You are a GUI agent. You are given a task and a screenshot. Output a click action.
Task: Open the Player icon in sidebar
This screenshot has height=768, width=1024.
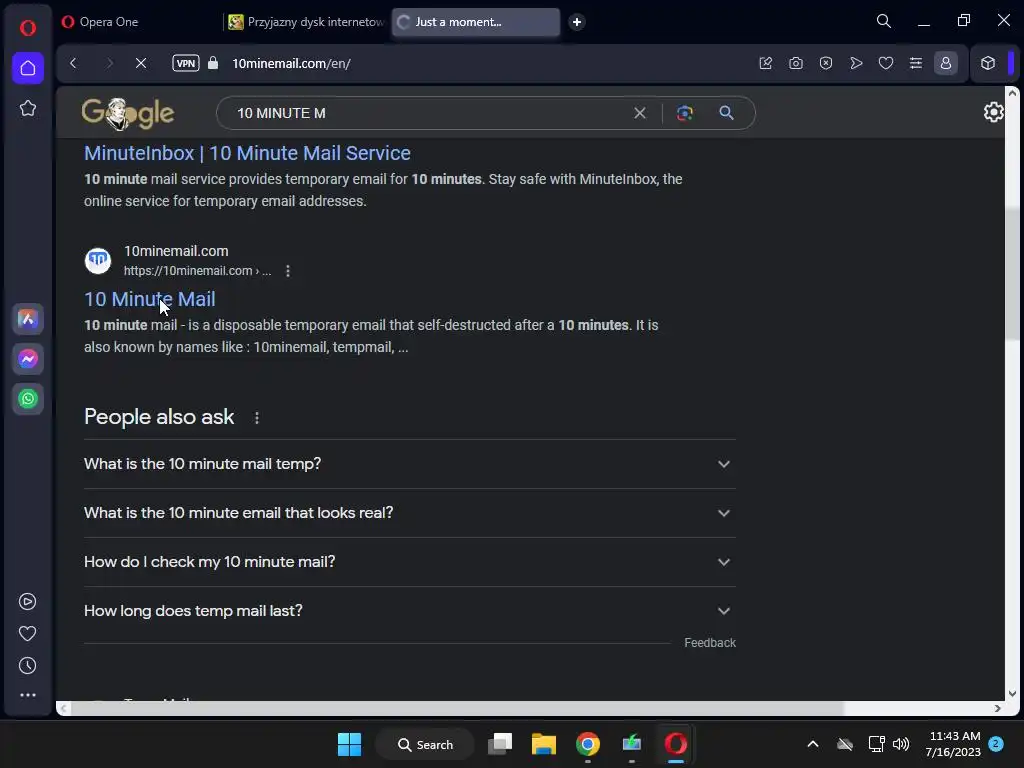[x=27, y=601]
